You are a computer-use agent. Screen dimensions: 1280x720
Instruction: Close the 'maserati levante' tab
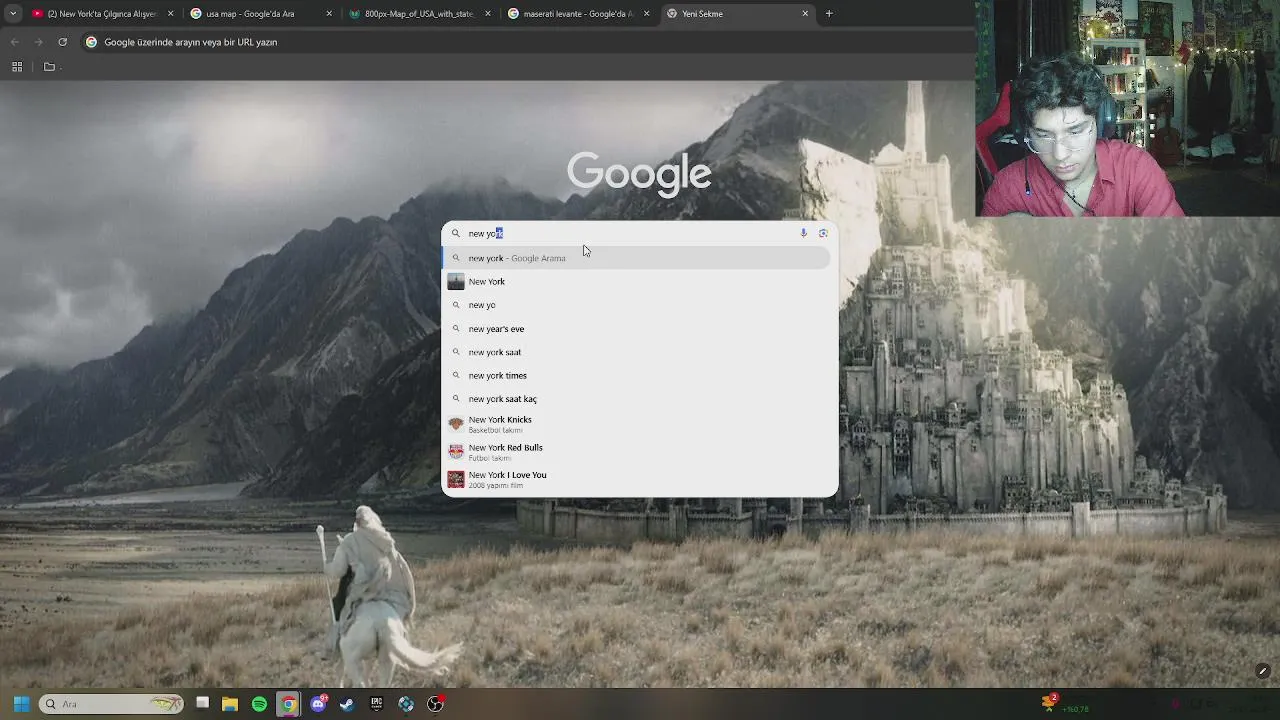(x=647, y=14)
